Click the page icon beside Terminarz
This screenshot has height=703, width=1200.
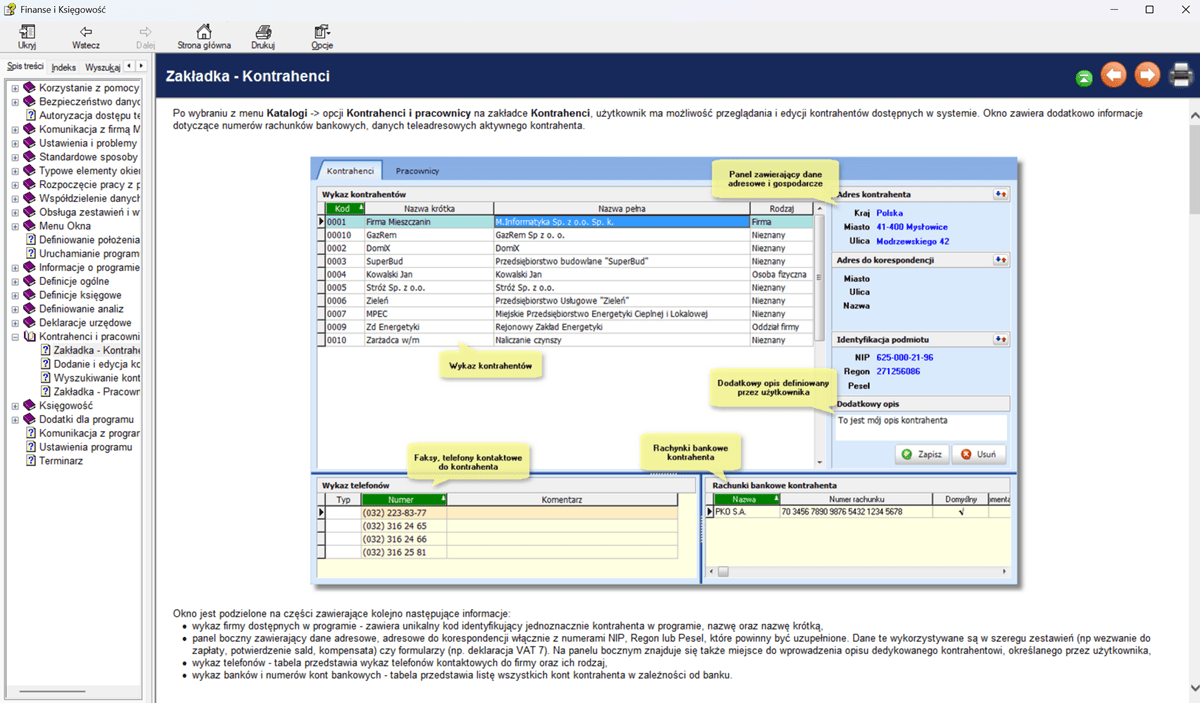pos(31,461)
